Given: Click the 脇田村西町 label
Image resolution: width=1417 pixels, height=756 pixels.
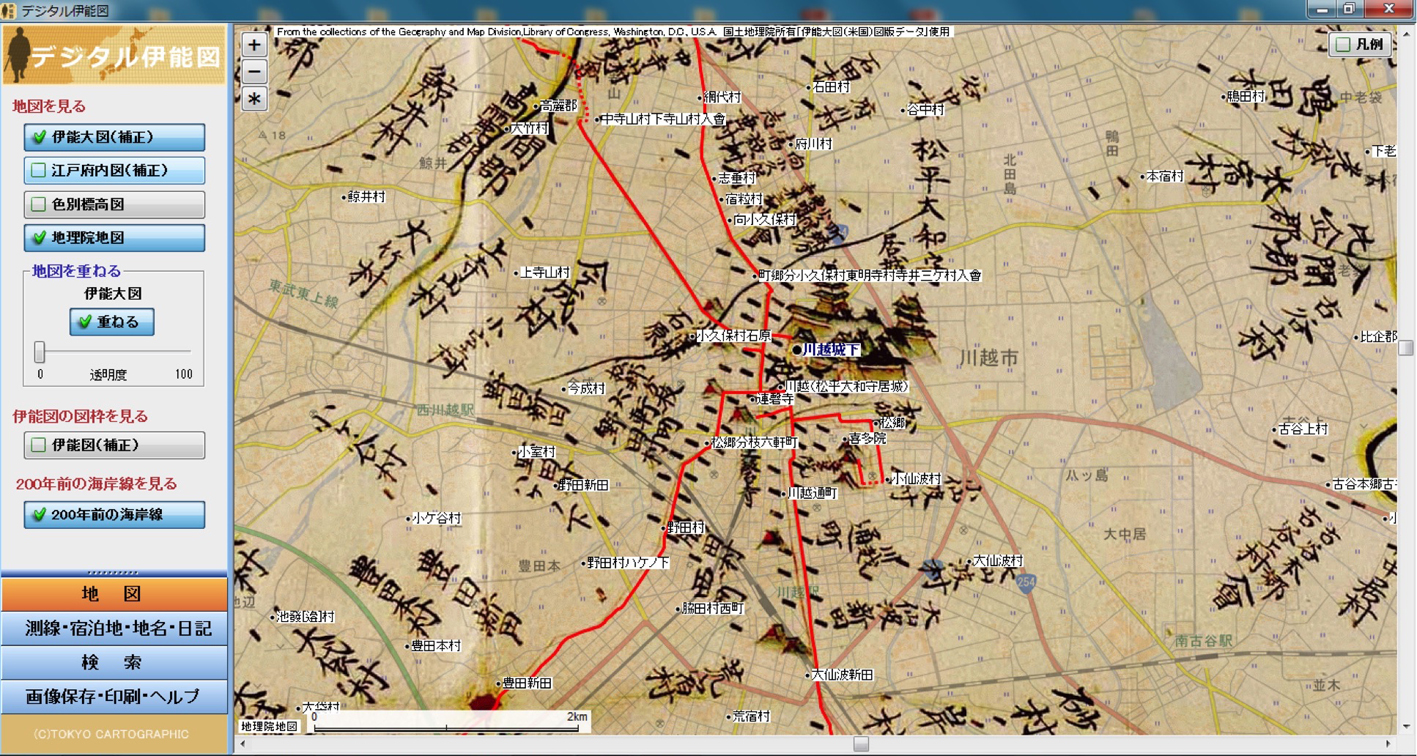Looking at the screenshot, I should 713,608.
